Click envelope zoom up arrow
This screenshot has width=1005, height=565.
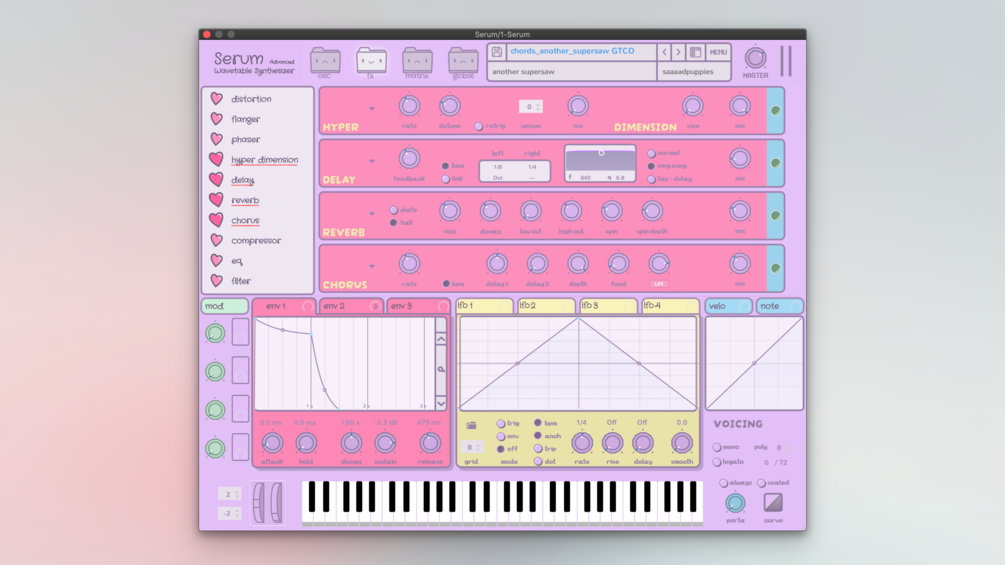(441, 339)
